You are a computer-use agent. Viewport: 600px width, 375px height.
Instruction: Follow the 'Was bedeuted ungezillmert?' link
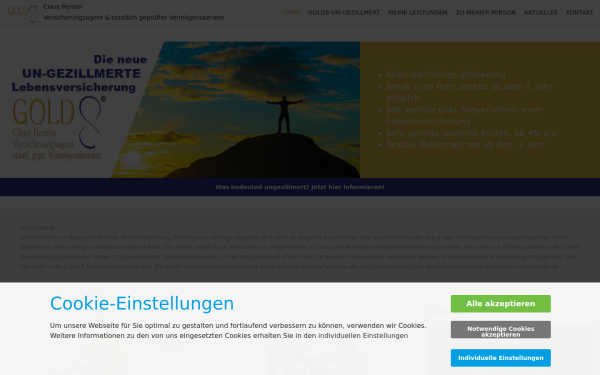(x=300, y=187)
